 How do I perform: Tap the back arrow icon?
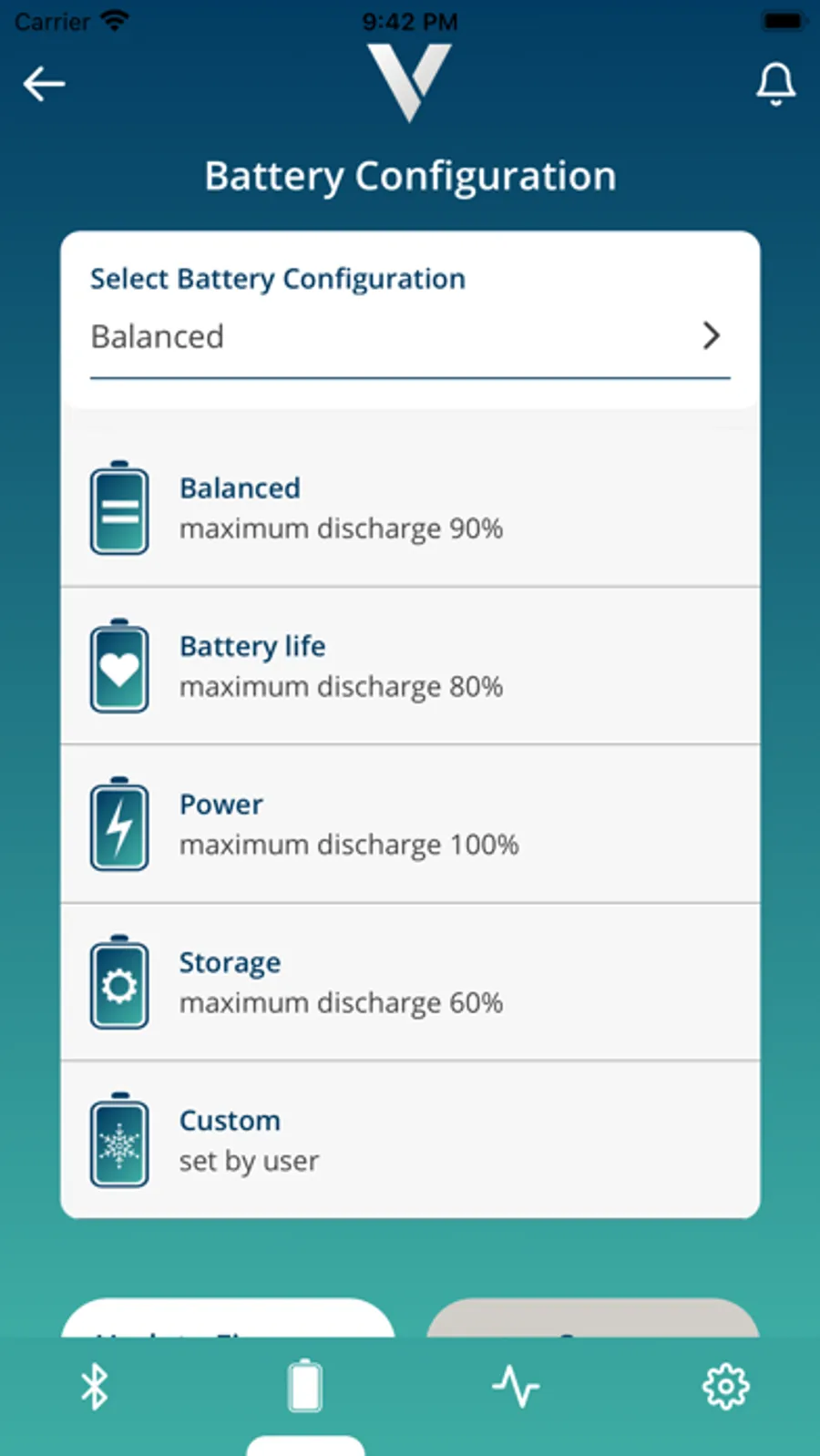44,84
